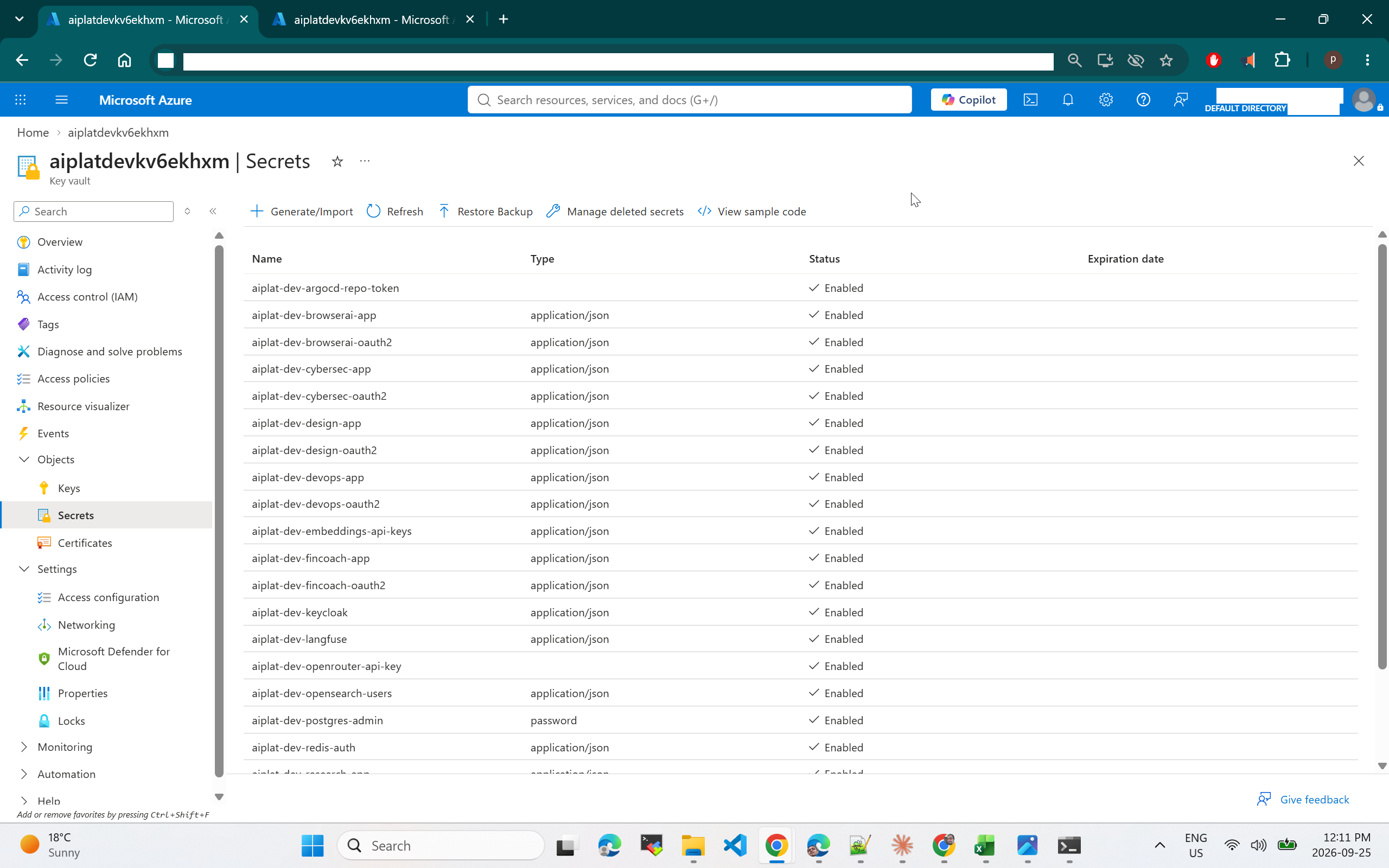This screenshot has height=868, width=1389.
Task: Open the apps grid launcher icon
Action: pyautogui.click(x=21, y=100)
